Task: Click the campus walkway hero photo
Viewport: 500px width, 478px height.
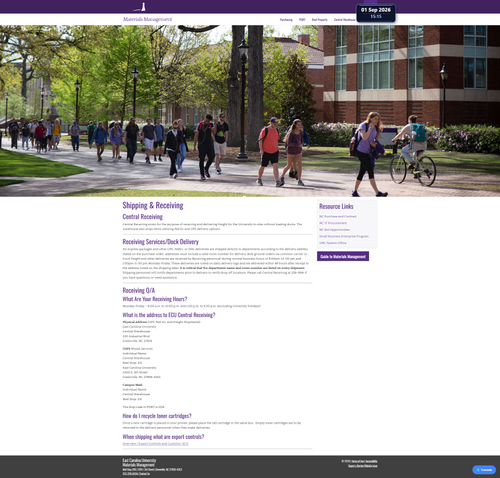Action: tap(250, 111)
